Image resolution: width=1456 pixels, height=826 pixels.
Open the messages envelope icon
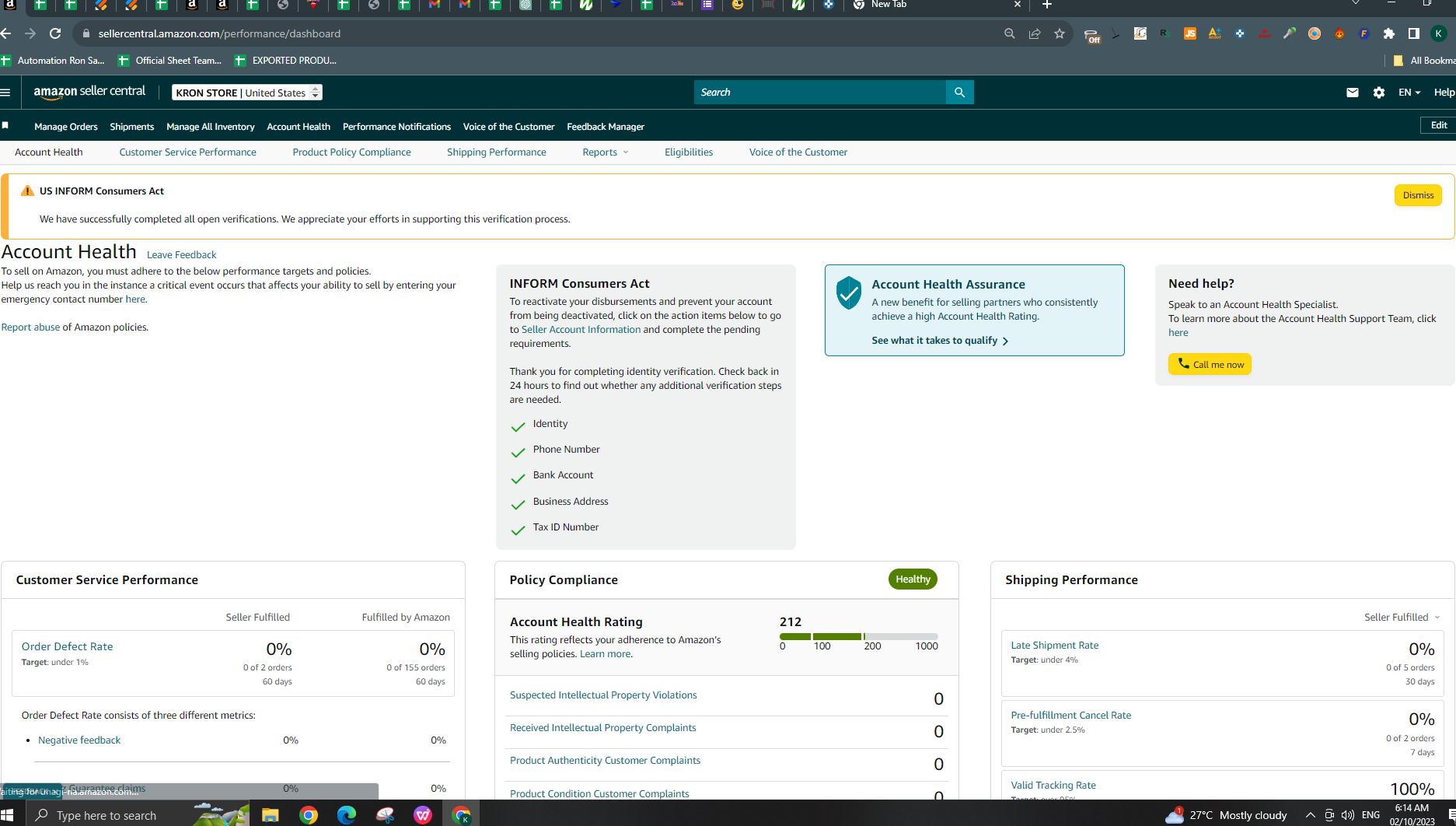pyautogui.click(x=1353, y=93)
